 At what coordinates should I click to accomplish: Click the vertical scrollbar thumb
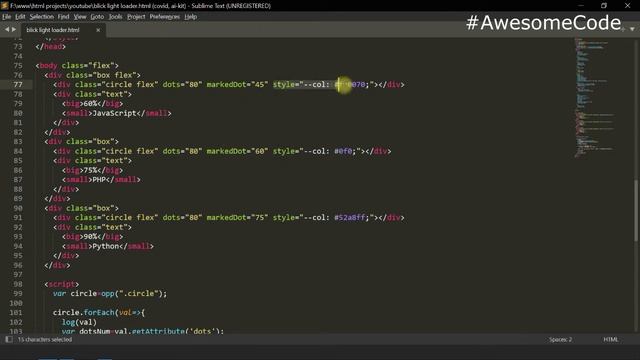point(636,212)
